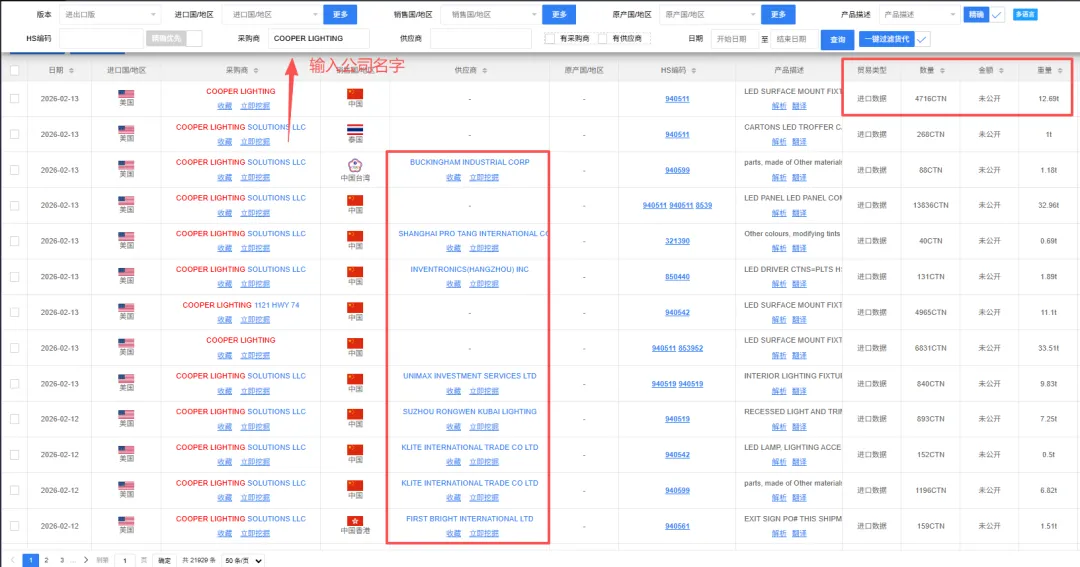1080x567 pixels.
Task: Click the 数量 column sort icon
Action: click(x=942, y=70)
